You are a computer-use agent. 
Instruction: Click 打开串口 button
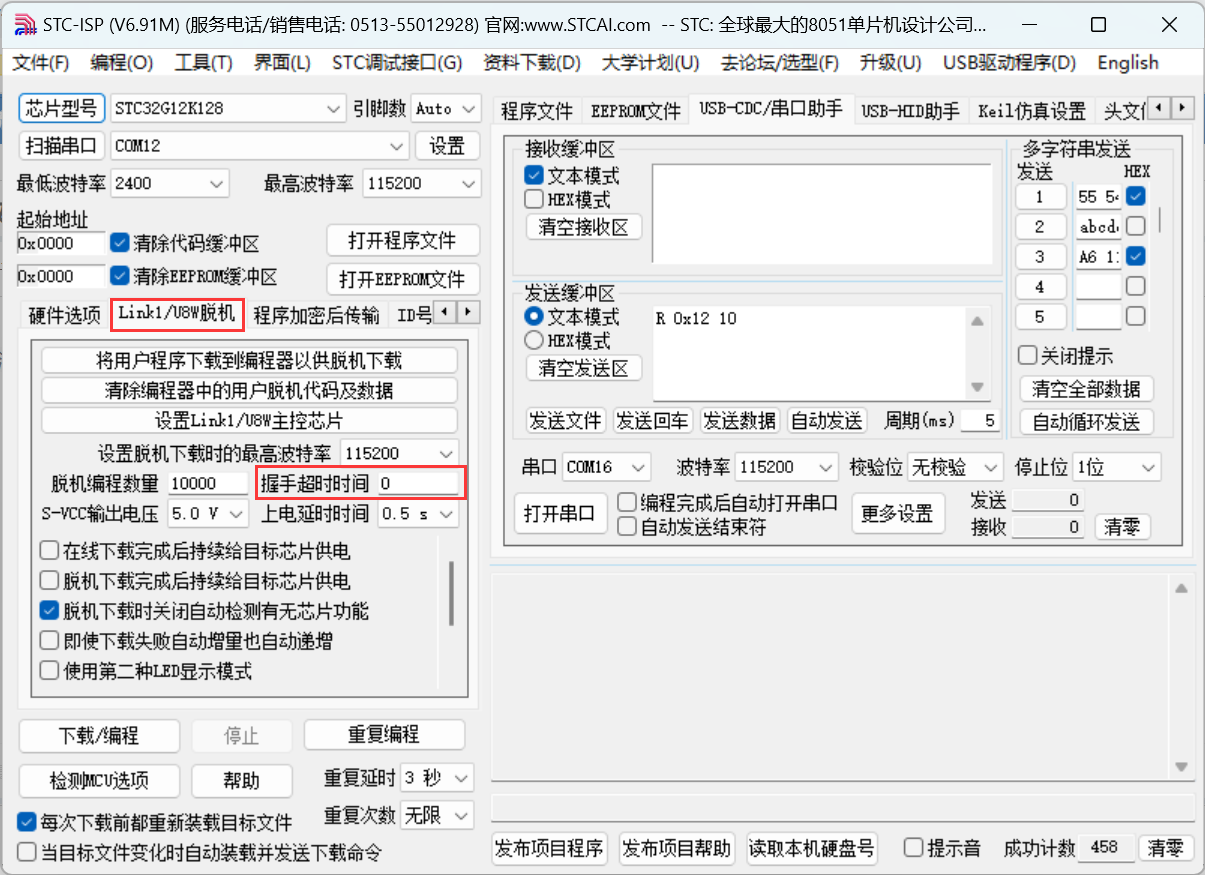[560, 513]
